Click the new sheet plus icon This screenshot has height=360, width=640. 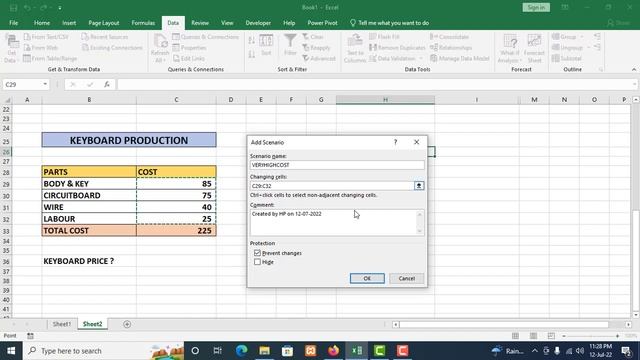point(127,324)
